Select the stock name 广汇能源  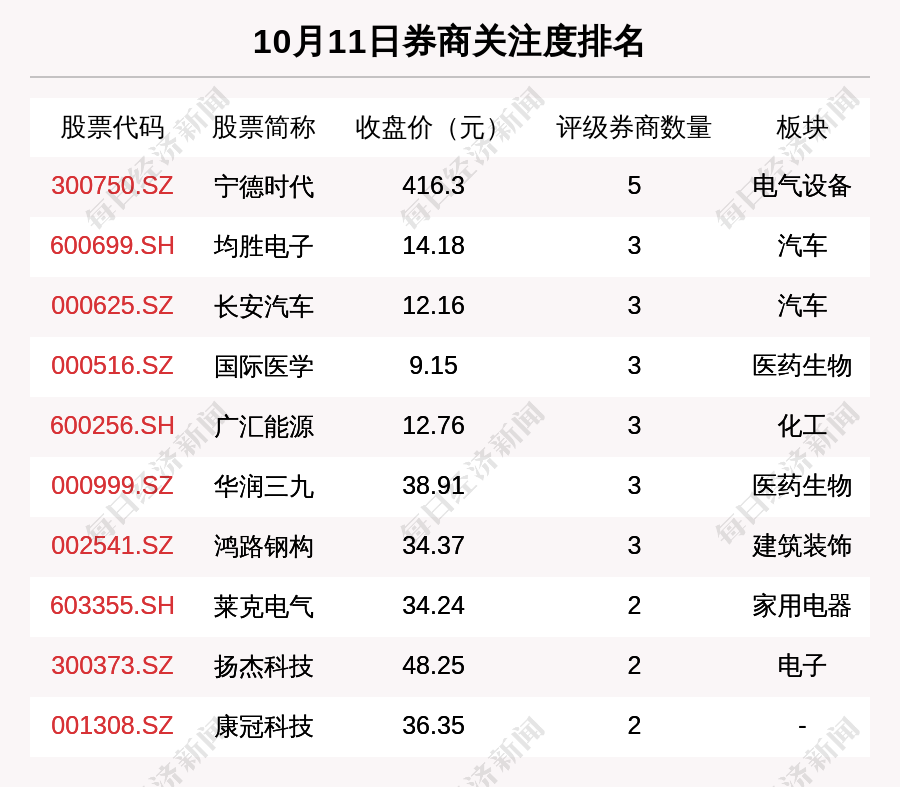(x=263, y=427)
